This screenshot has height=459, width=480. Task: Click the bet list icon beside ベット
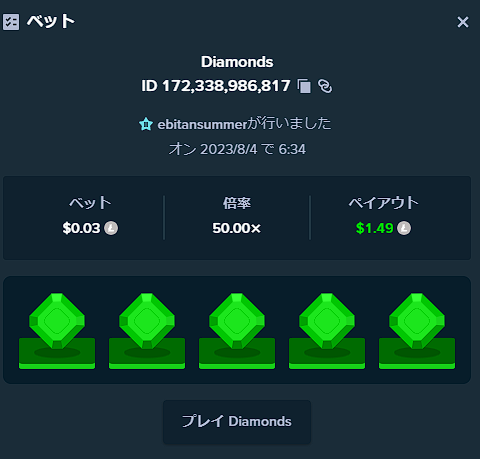(11, 22)
